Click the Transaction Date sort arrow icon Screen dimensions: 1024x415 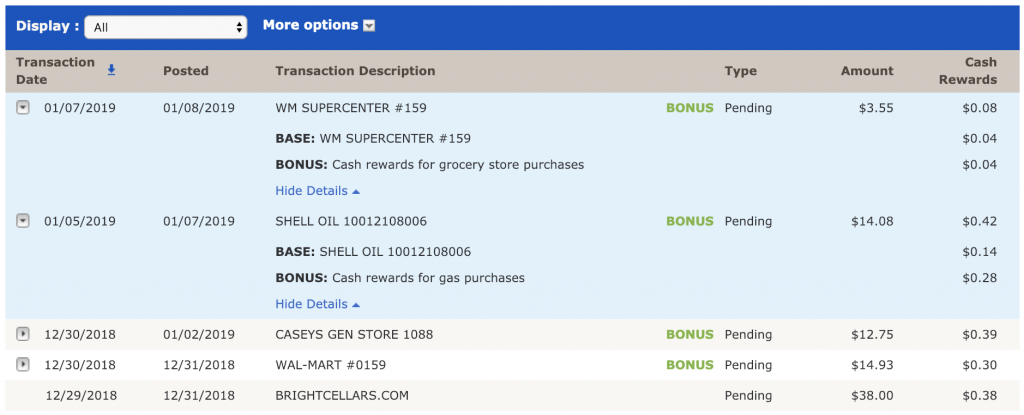coord(112,69)
